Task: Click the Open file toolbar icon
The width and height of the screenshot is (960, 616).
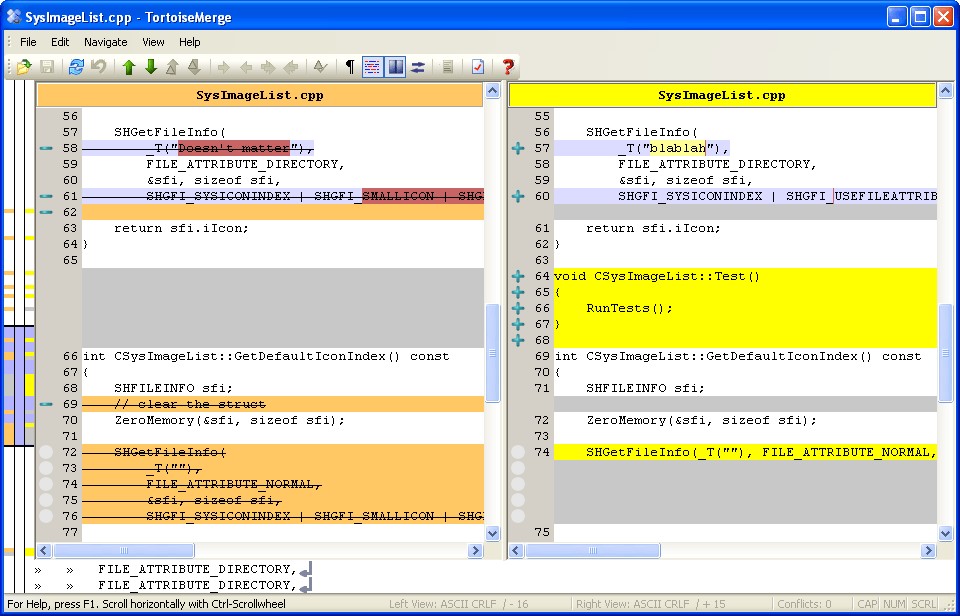Action: click(x=23, y=67)
